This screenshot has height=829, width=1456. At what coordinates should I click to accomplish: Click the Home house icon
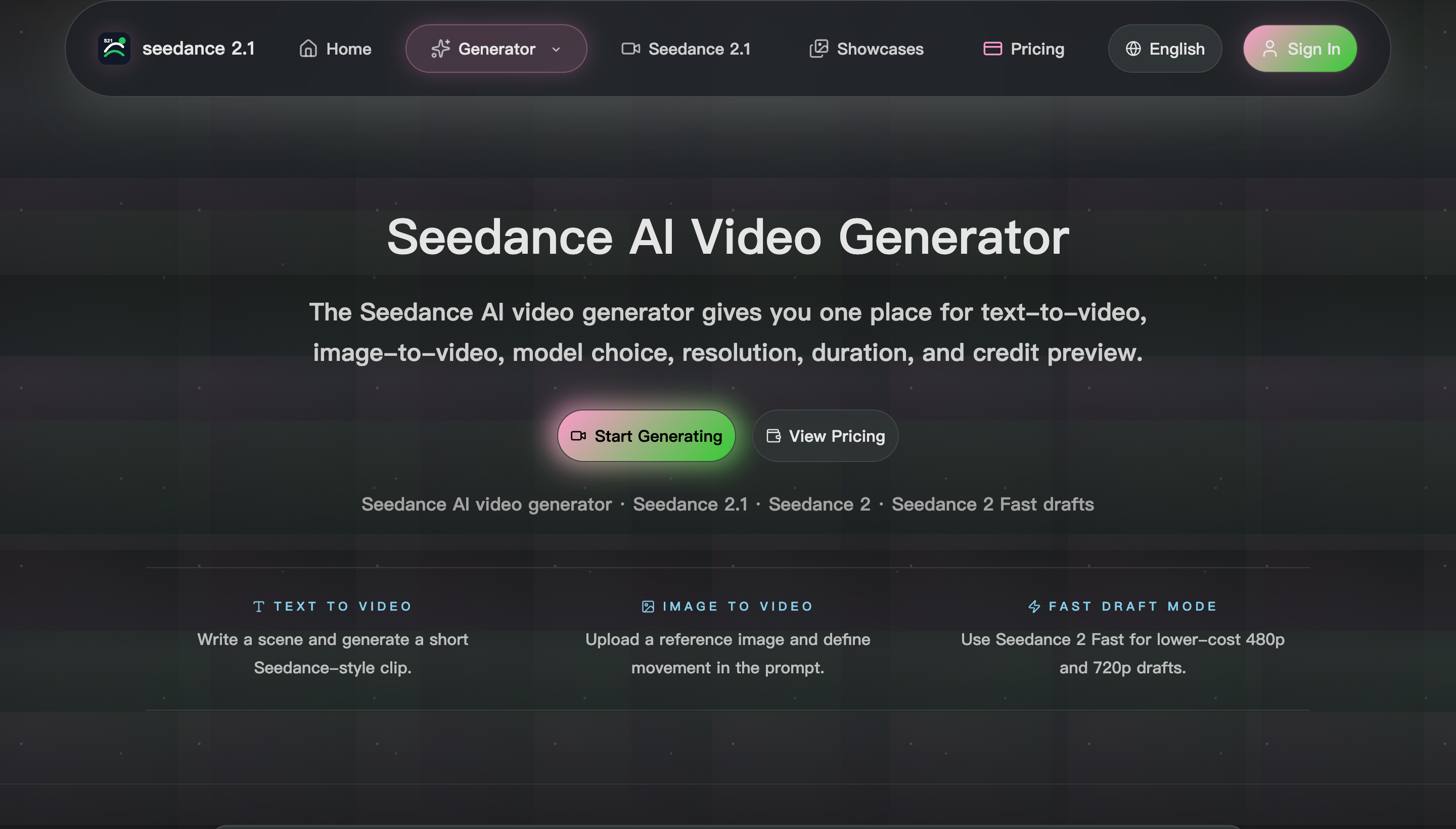tap(308, 49)
